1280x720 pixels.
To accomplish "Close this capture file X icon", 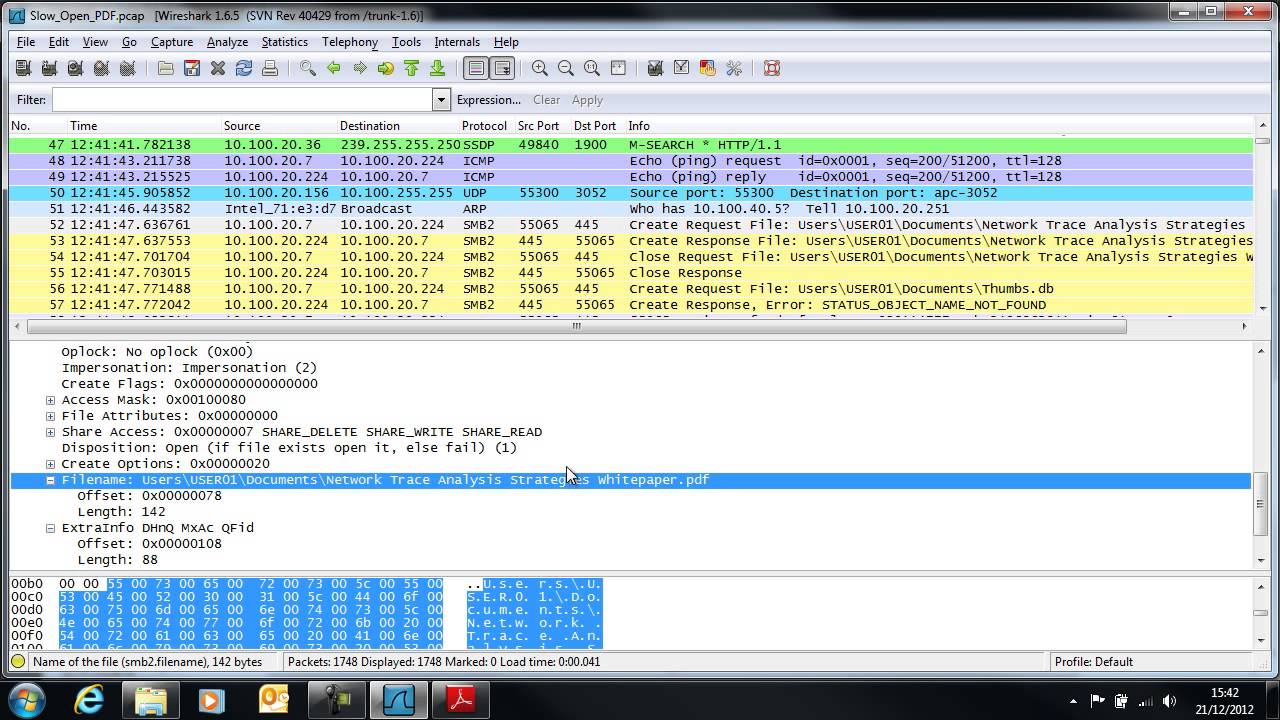I will 218,68.
